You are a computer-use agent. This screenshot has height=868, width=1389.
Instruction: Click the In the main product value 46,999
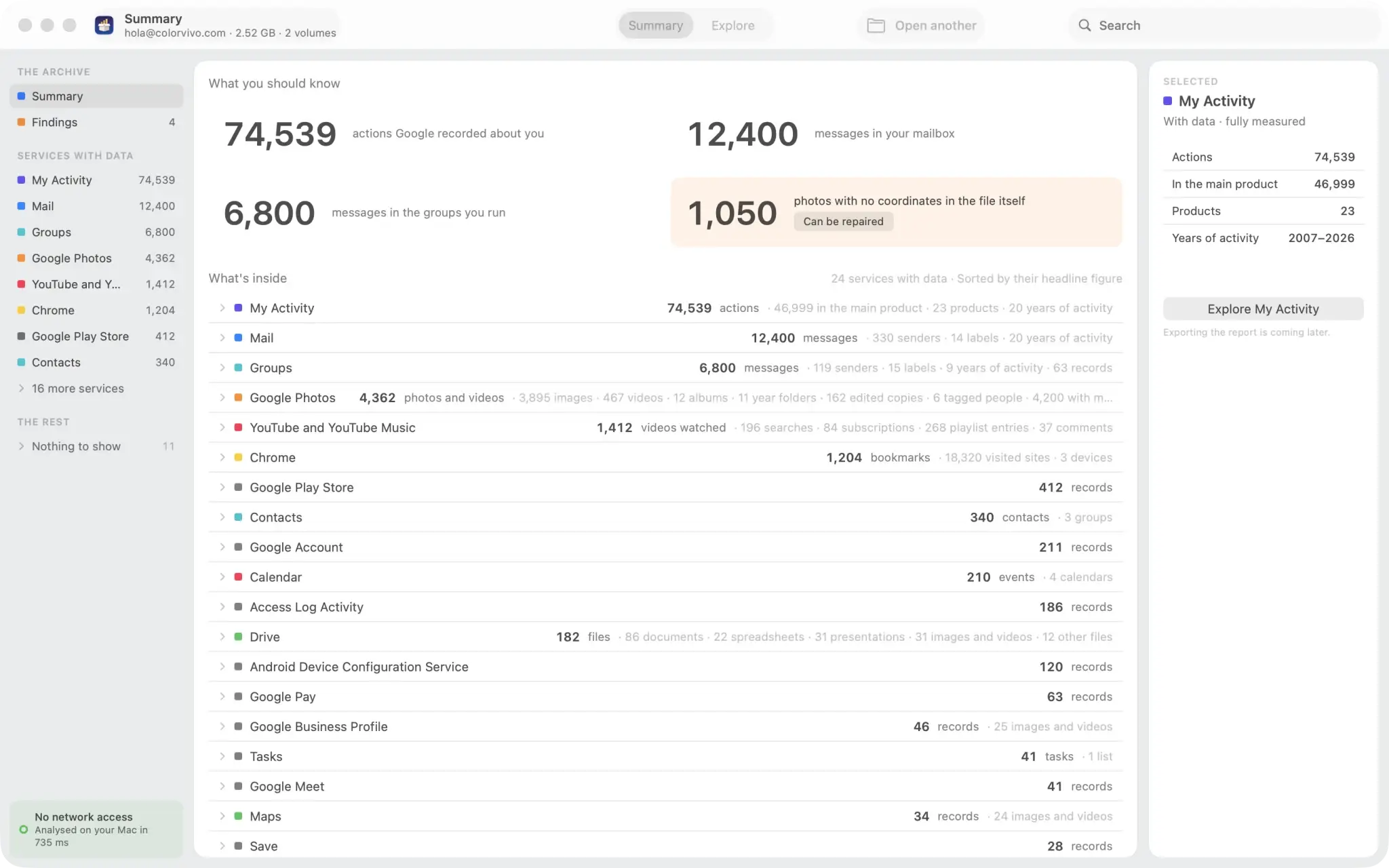(1334, 184)
